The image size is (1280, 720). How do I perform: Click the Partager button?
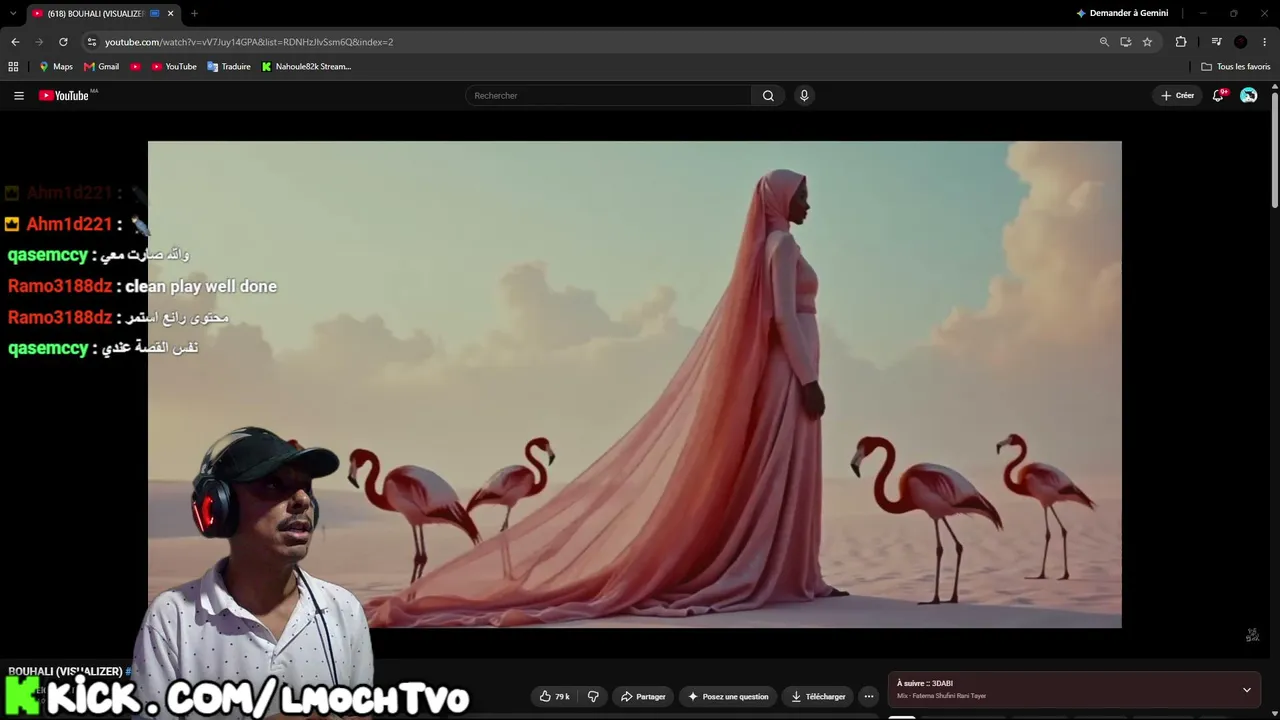(x=643, y=696)
